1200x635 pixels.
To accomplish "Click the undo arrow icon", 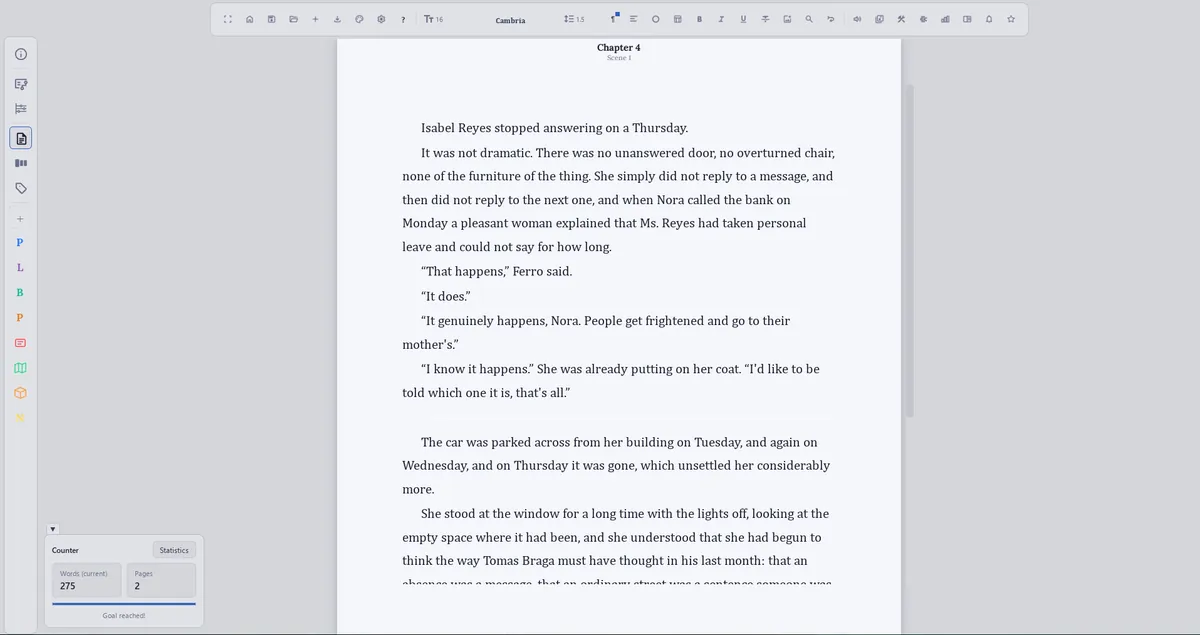I will (831, 19).
